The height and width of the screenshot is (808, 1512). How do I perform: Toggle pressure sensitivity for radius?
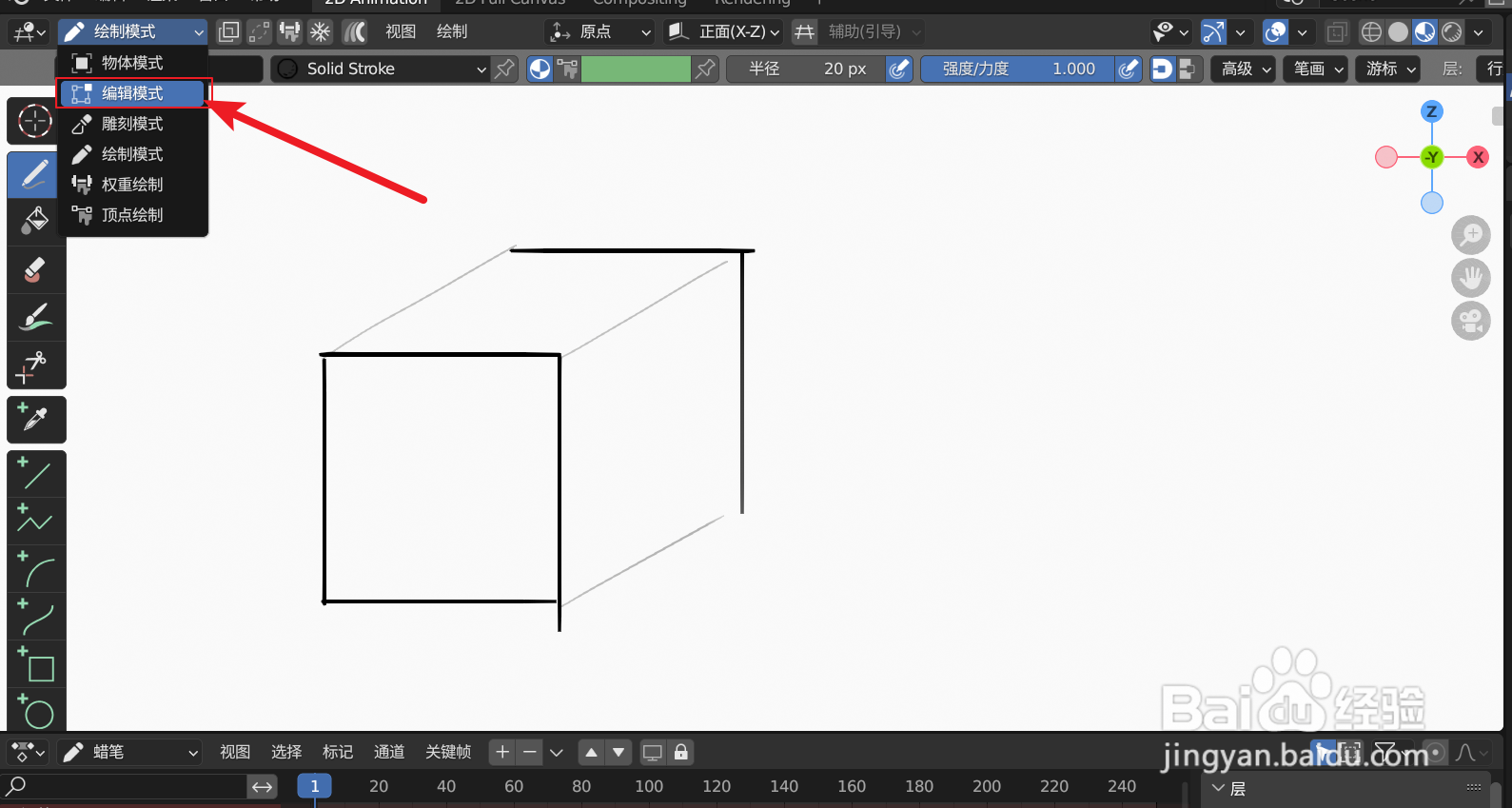899,69
